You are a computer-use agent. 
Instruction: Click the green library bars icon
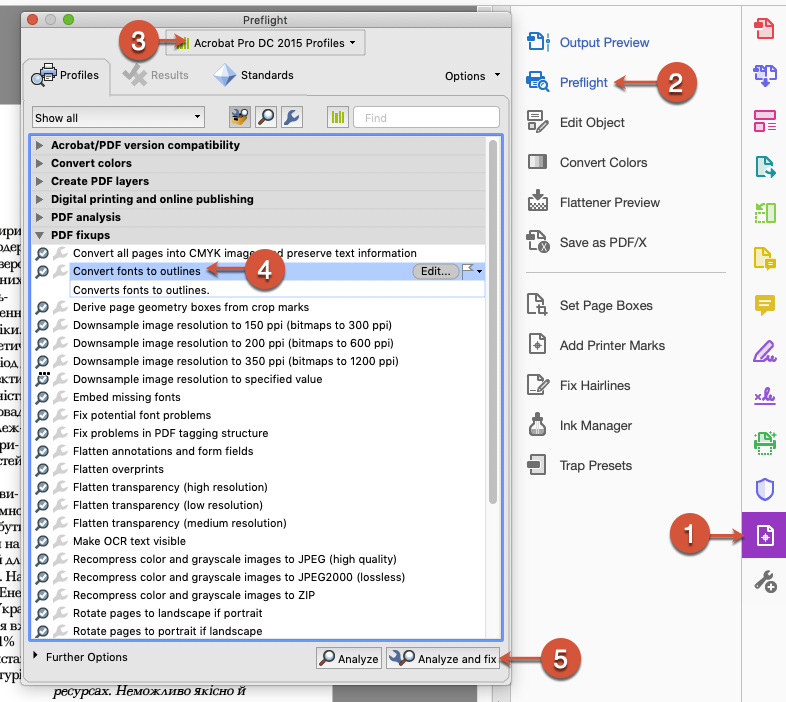[x=338, y=118]
